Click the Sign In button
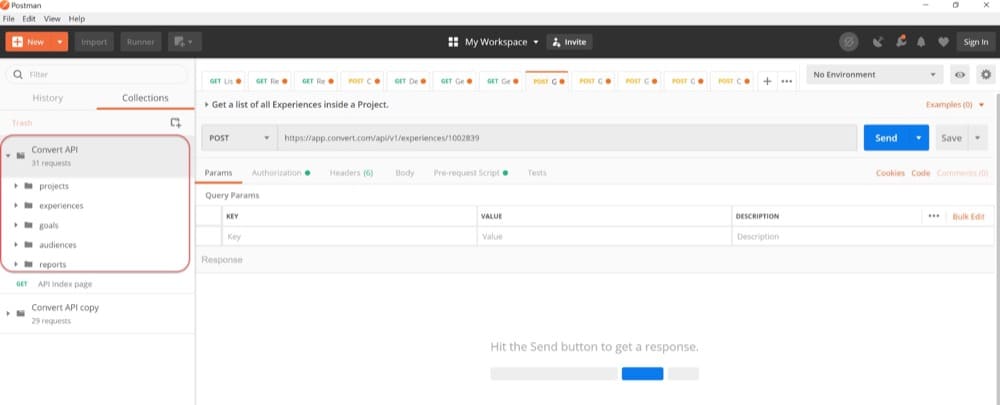This screenshot has height=405, width=1000. [x=976, y=42]
